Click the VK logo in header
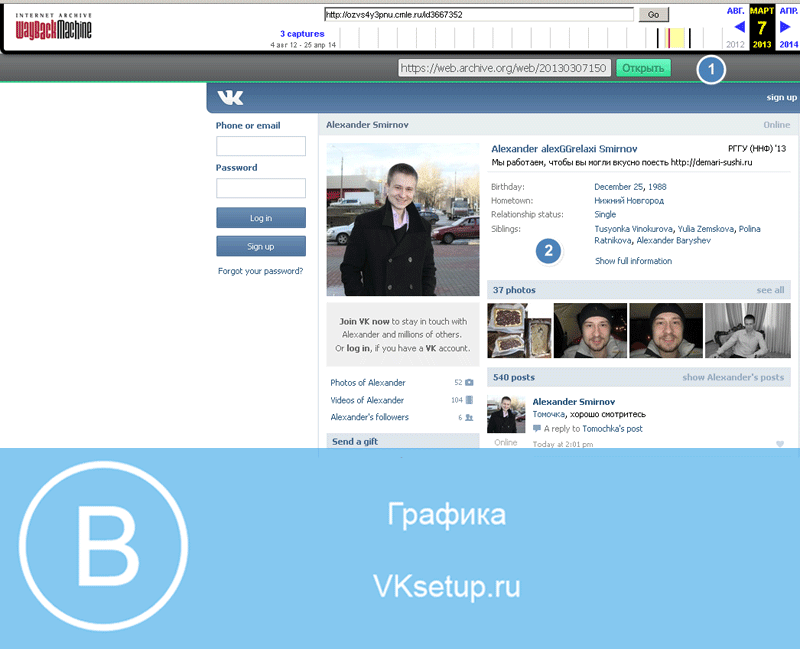 pos(230,97)
